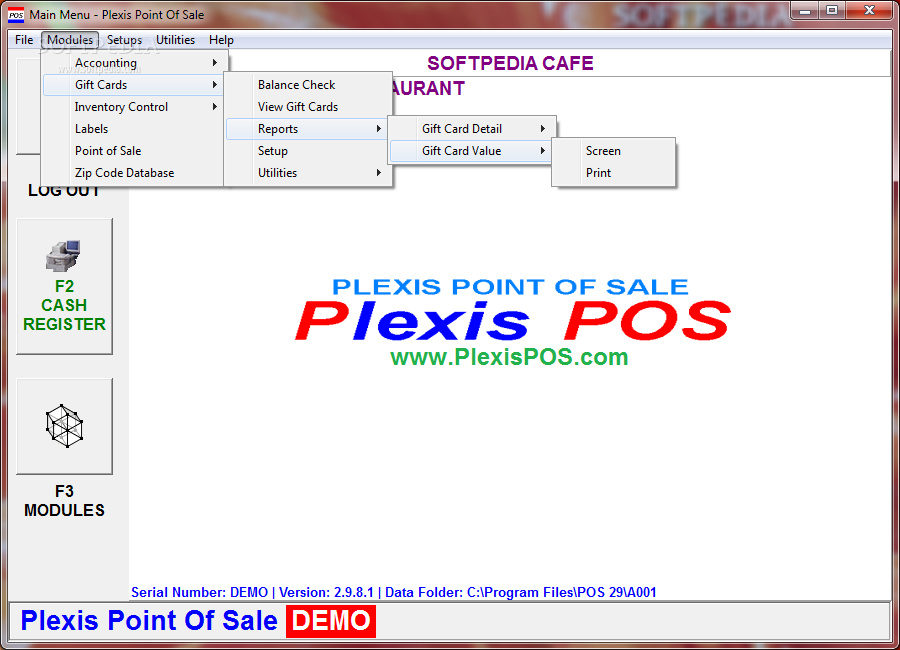Open the File menu
The width and height of the screenshot is (900, 650).
click(24, 40)
